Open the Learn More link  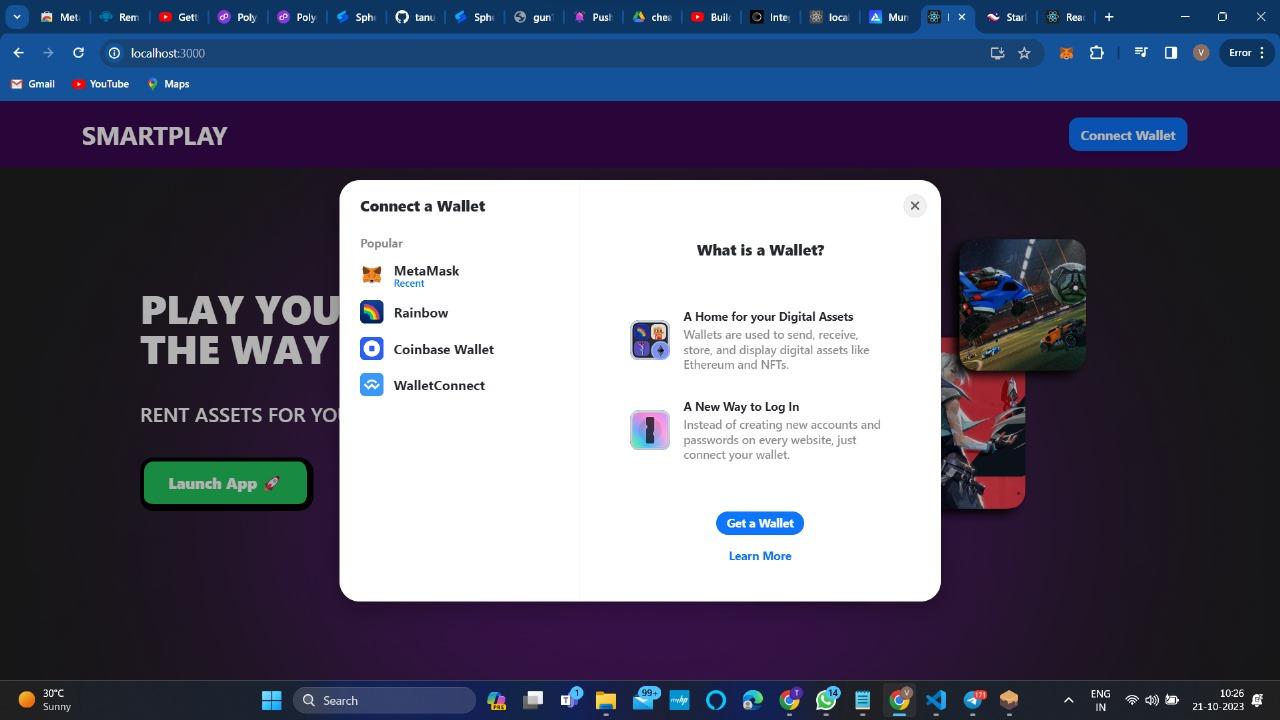tap(760, 556)
